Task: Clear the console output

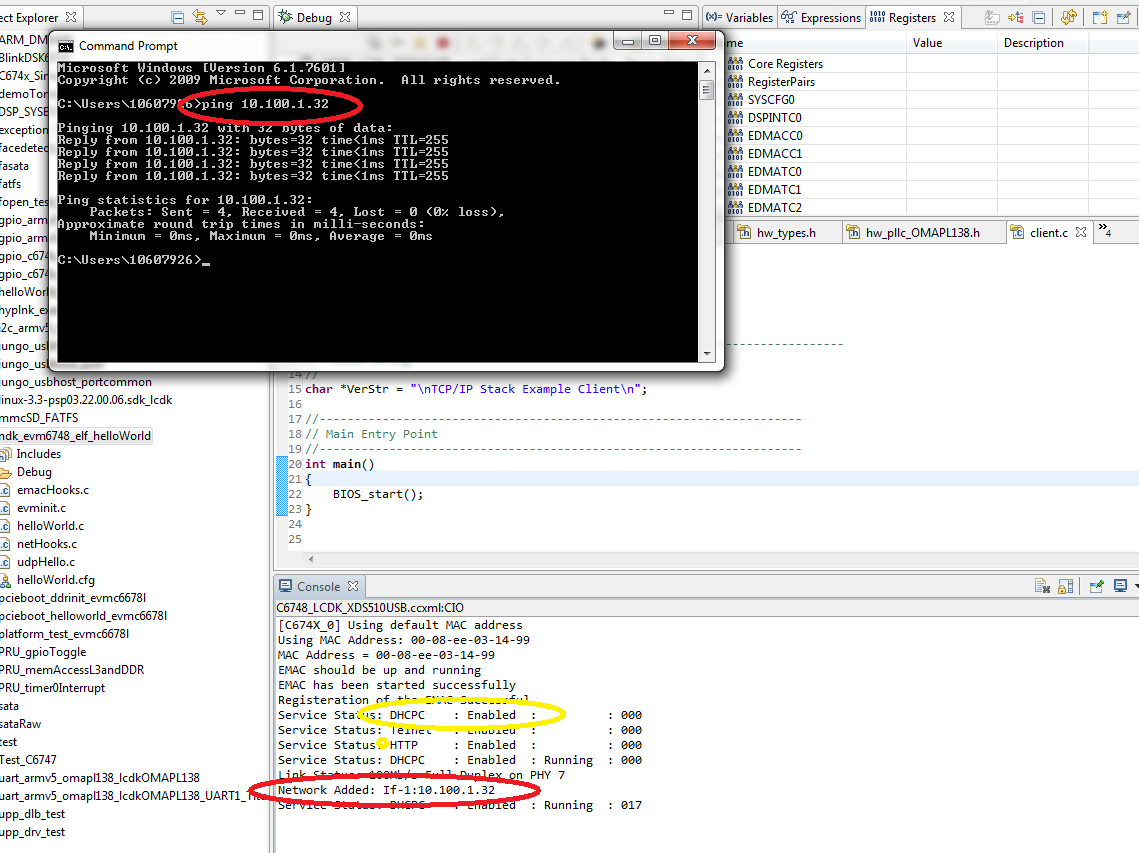Action: point(1042,586)
